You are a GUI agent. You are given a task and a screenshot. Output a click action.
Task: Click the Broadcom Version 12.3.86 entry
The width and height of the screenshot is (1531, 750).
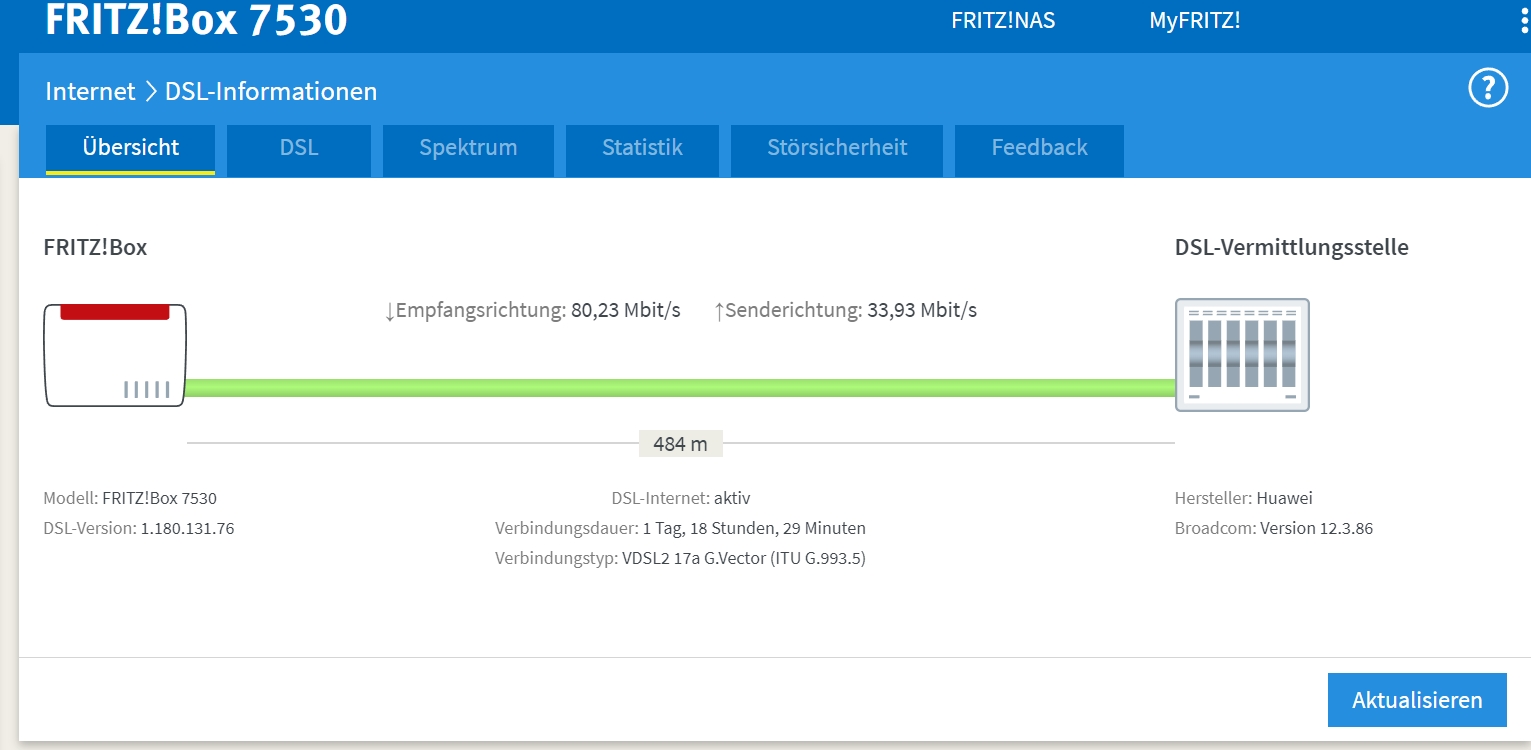click(1274, 528)
